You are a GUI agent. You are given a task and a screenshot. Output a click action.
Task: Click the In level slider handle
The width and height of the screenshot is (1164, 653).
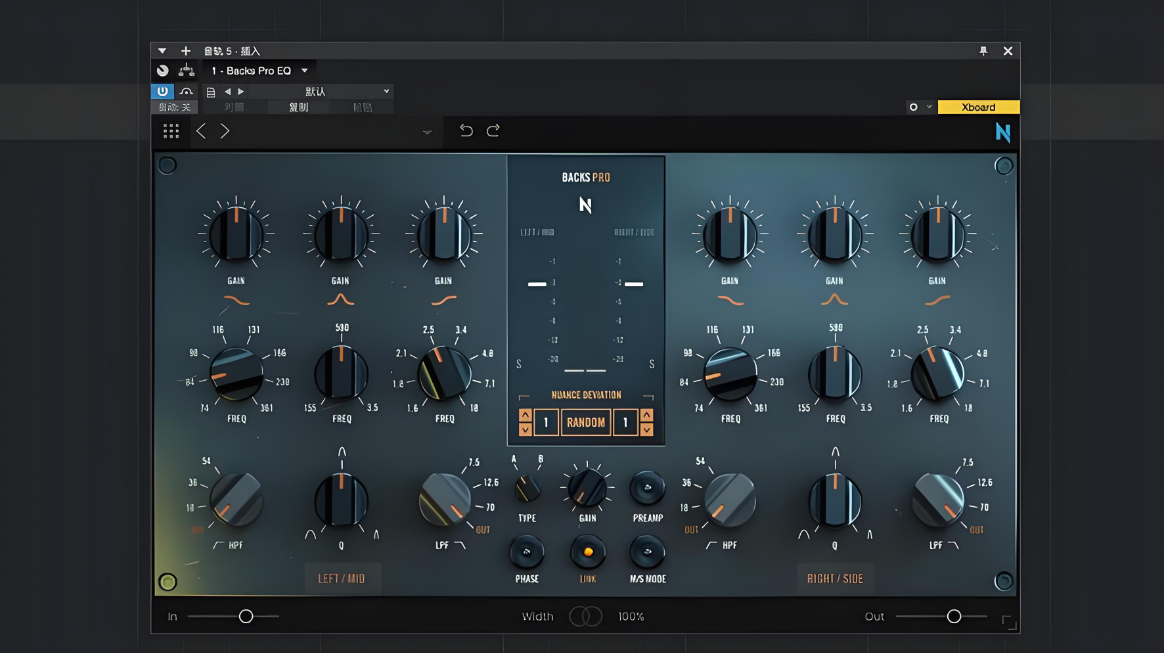tap(246, 616)
